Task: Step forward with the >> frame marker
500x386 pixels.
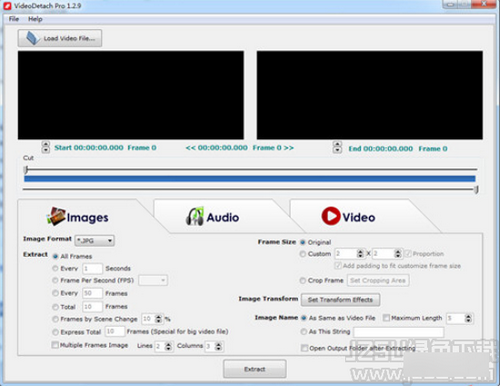Action: 289,148
